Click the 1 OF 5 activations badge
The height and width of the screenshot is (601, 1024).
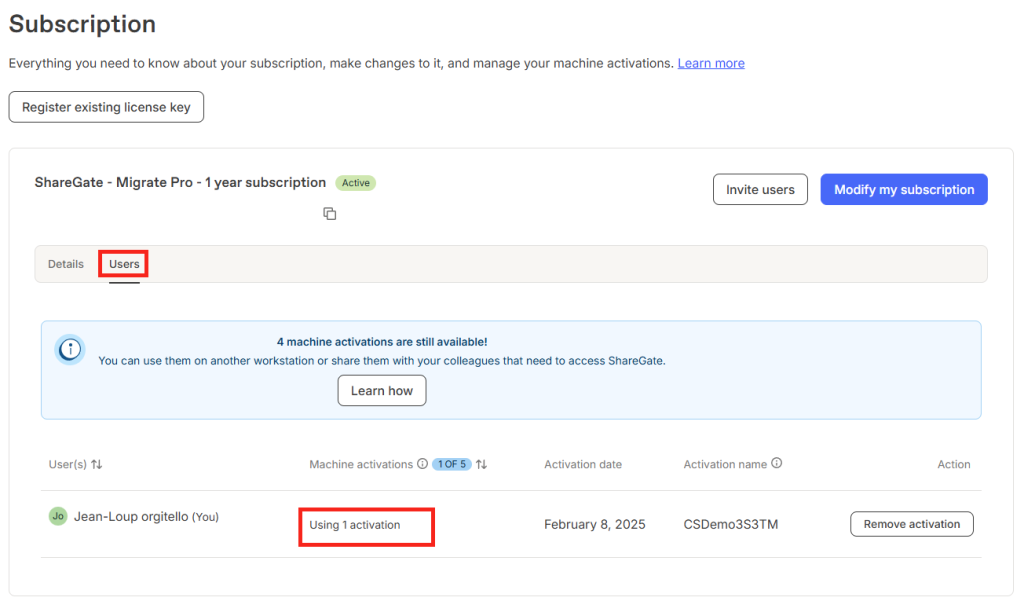point(452,464)
